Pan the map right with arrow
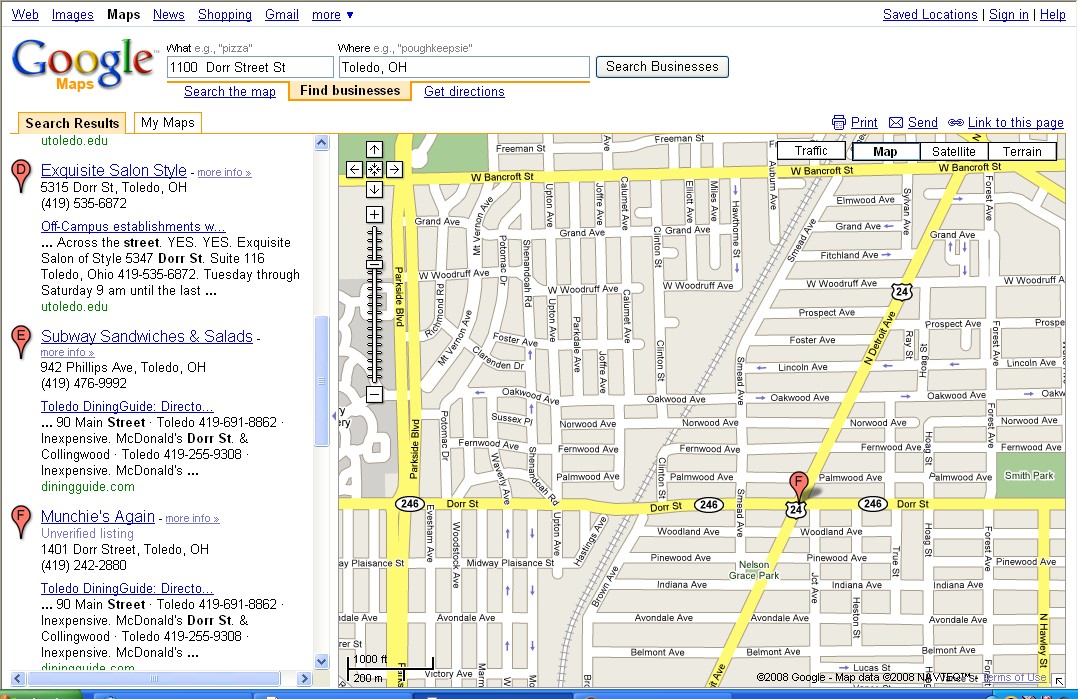This screenshot has width=1078, height=699. click(x=394, y=170)
